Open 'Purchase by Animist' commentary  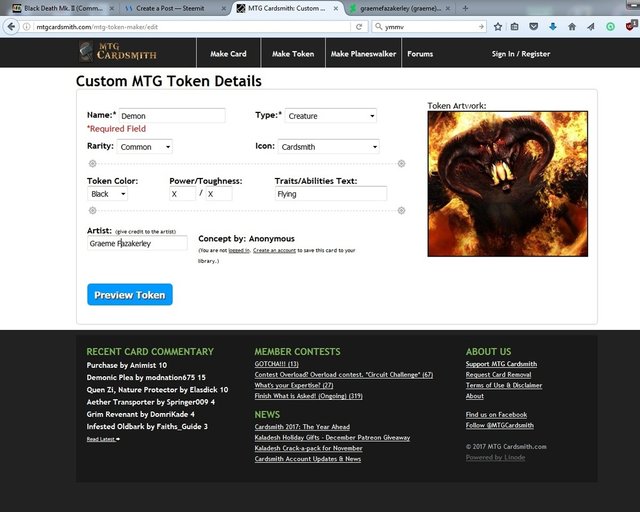tap(127, 365)
